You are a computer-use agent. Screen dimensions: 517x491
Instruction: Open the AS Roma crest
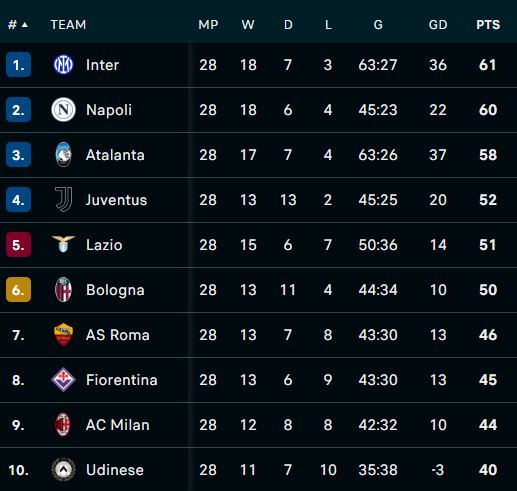click(63, 334)
